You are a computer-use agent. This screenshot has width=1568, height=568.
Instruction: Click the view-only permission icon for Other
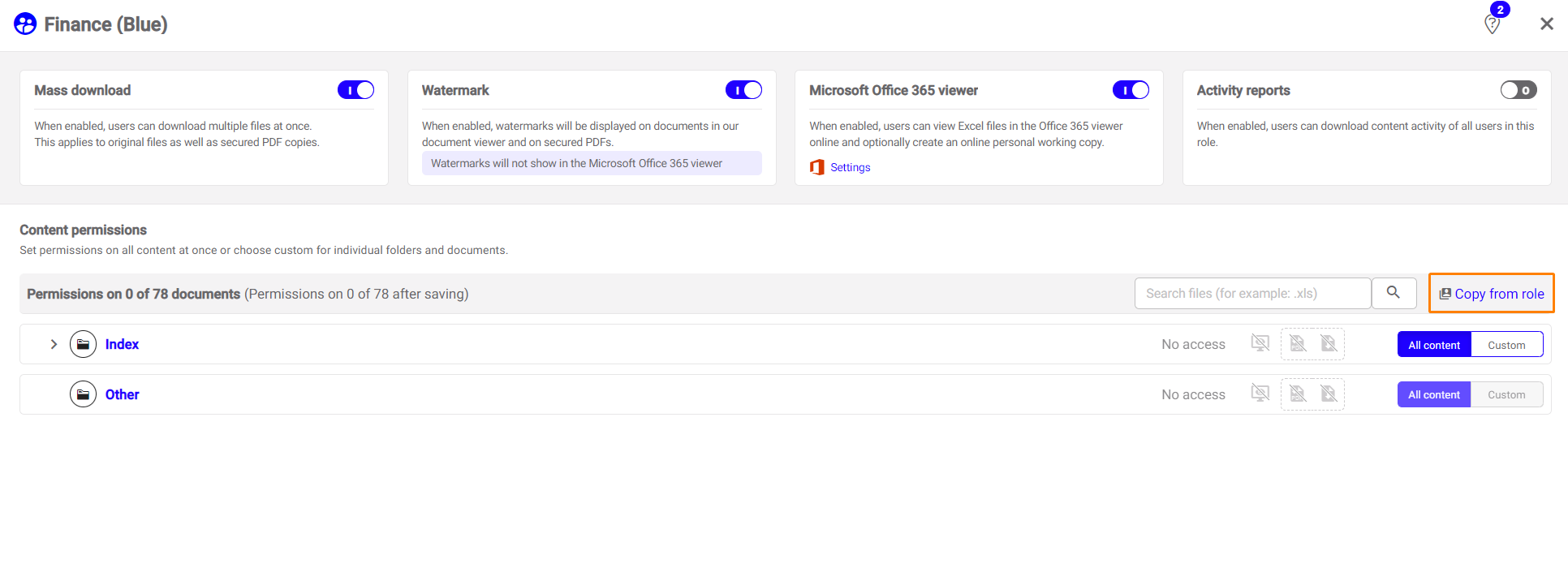[x=1260, y=394]
